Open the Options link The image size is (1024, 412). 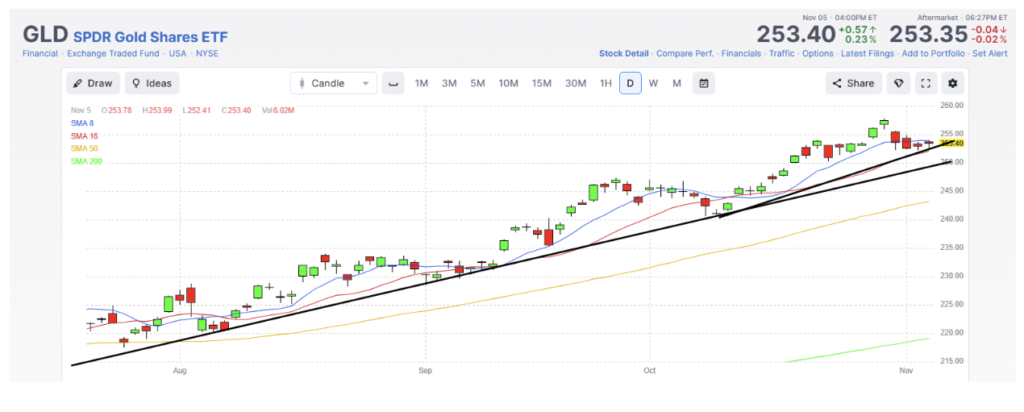click(x=818, y=54)
